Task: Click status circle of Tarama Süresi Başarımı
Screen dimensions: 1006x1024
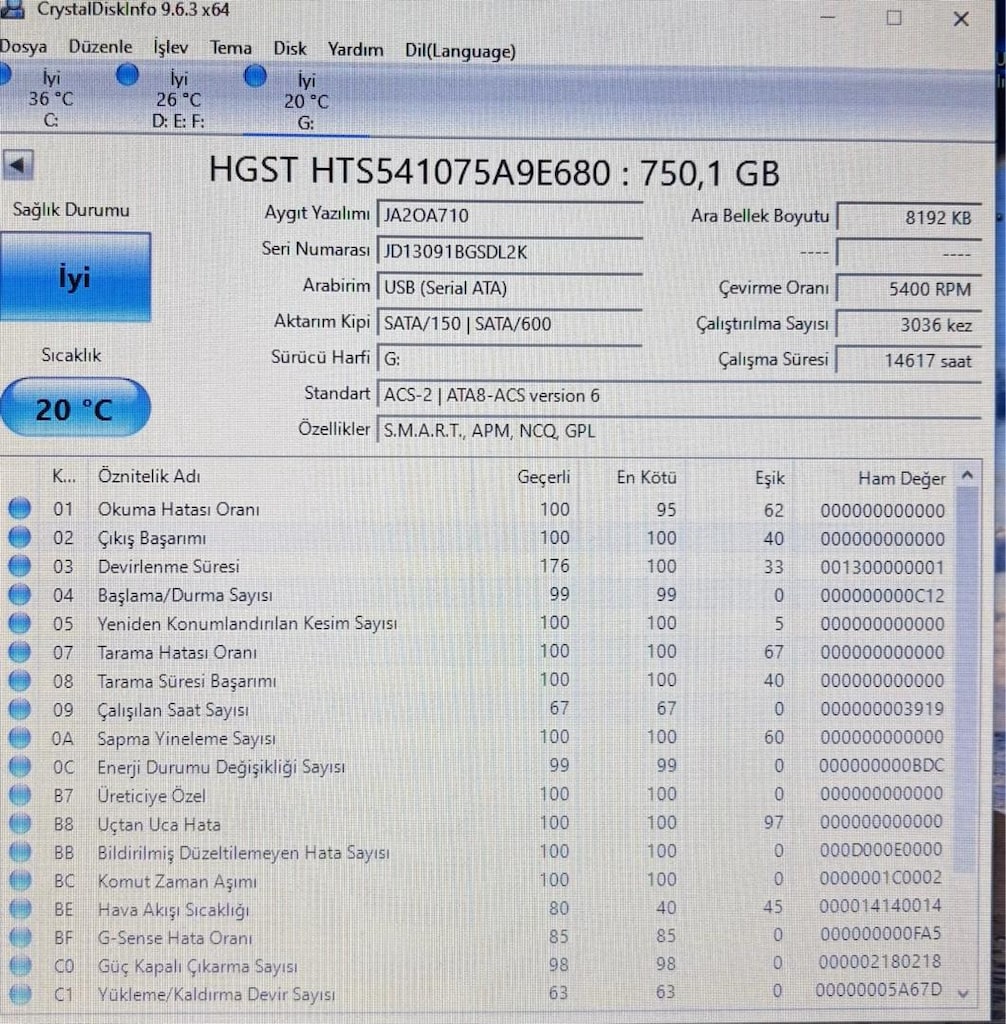Action: [20, 680]
